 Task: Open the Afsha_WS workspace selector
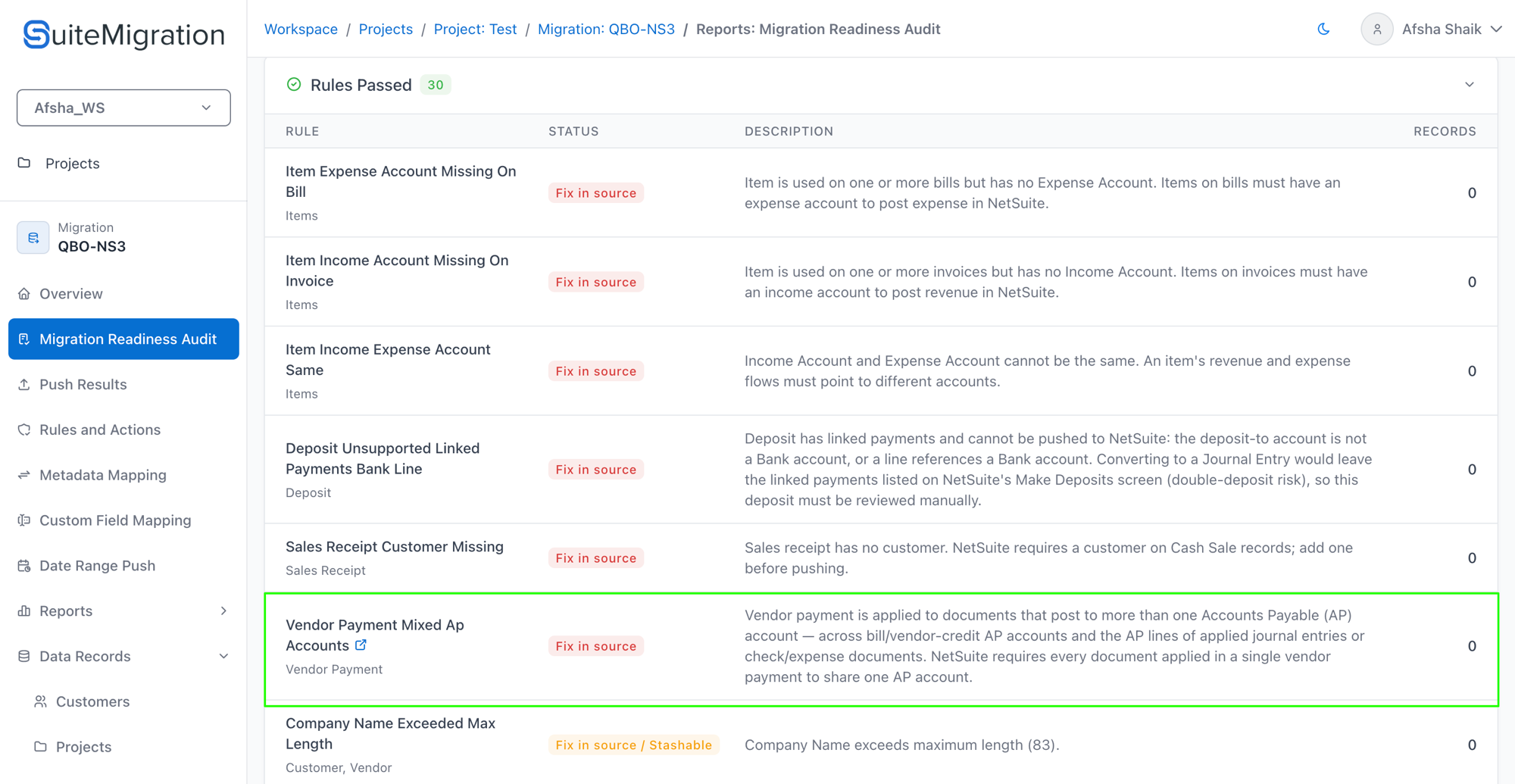point(123,108)
